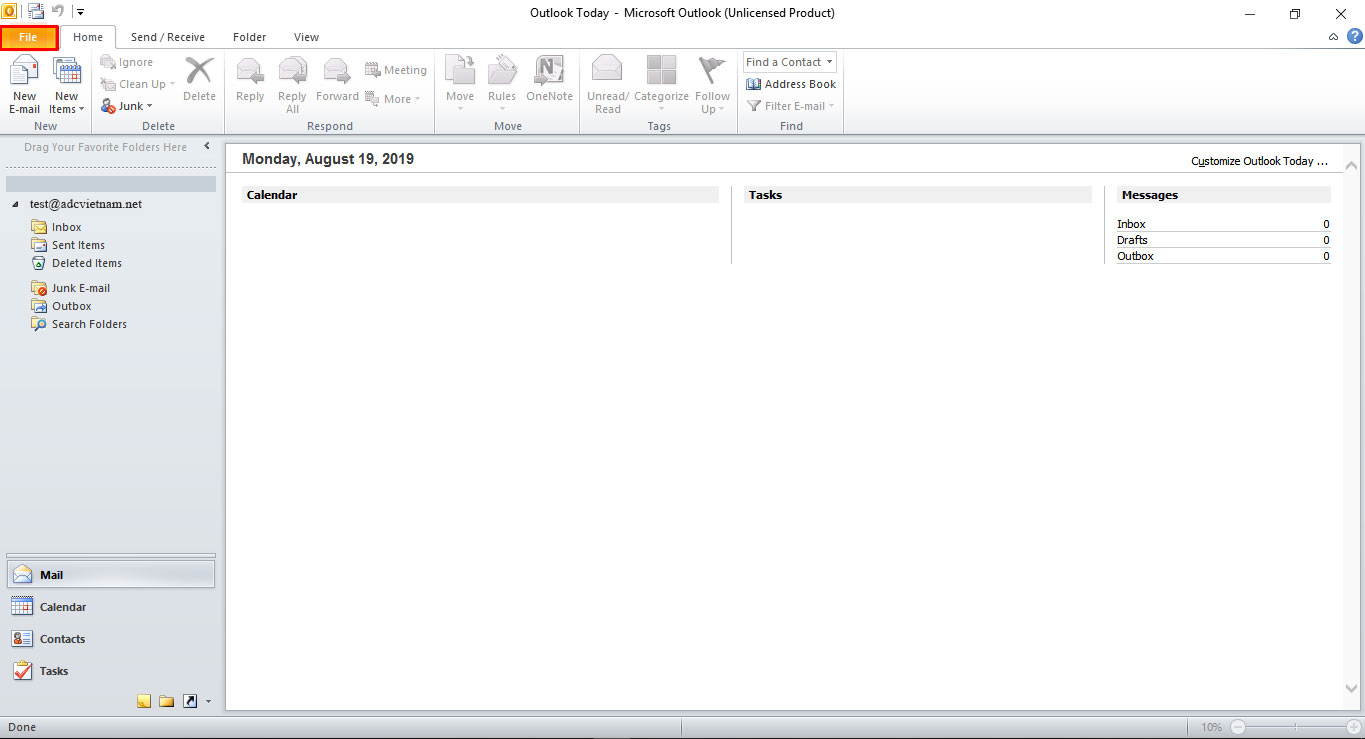Click the Find a Contact search box

pyautogui.click(x=790, y=62)
